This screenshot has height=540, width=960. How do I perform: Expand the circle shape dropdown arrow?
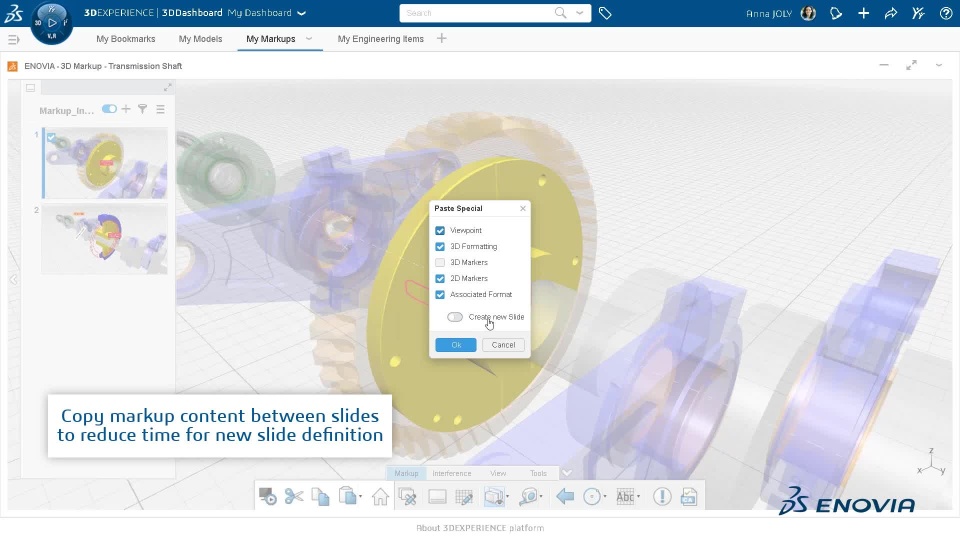click(x=605, y=497)
